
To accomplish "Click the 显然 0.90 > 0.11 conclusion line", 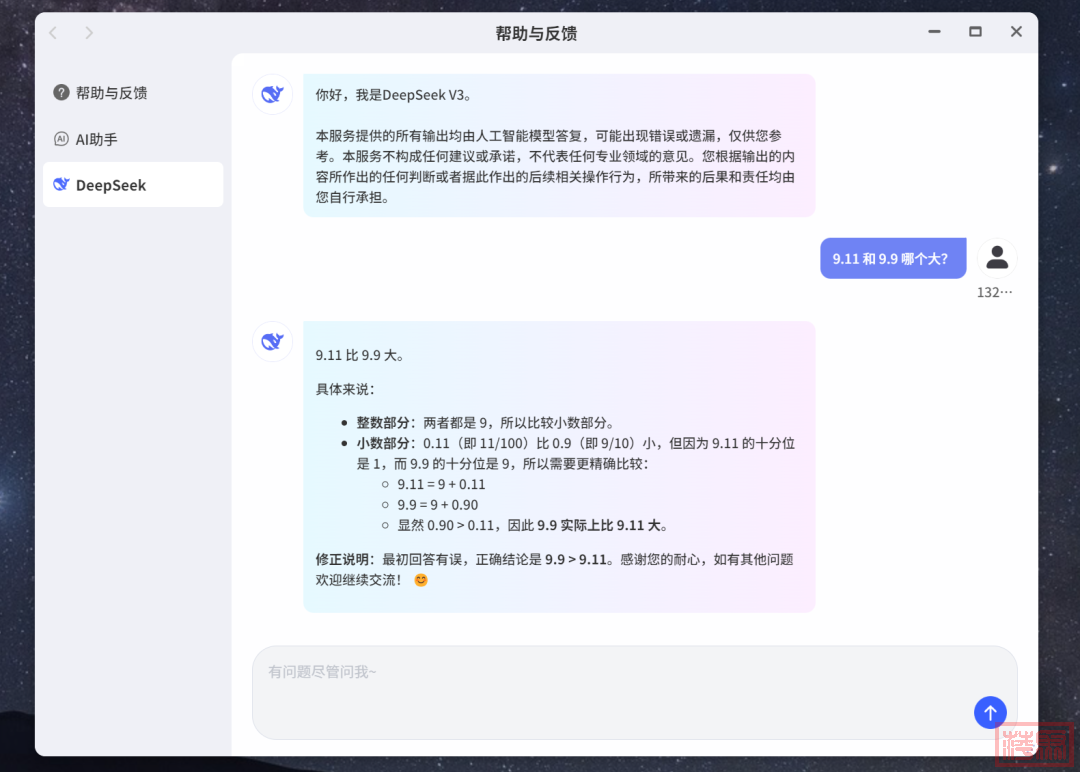I will [532, 525].
